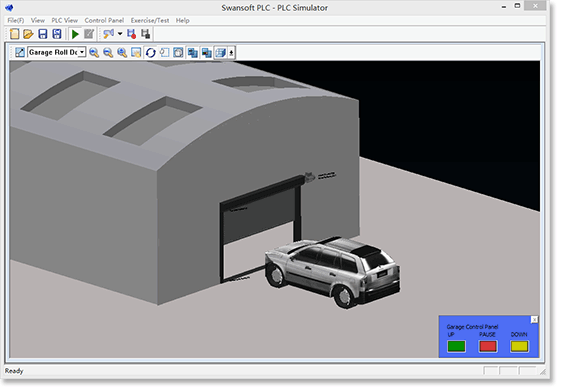Click the Save As icon
The image size is (564, 389).
(57, 34)
